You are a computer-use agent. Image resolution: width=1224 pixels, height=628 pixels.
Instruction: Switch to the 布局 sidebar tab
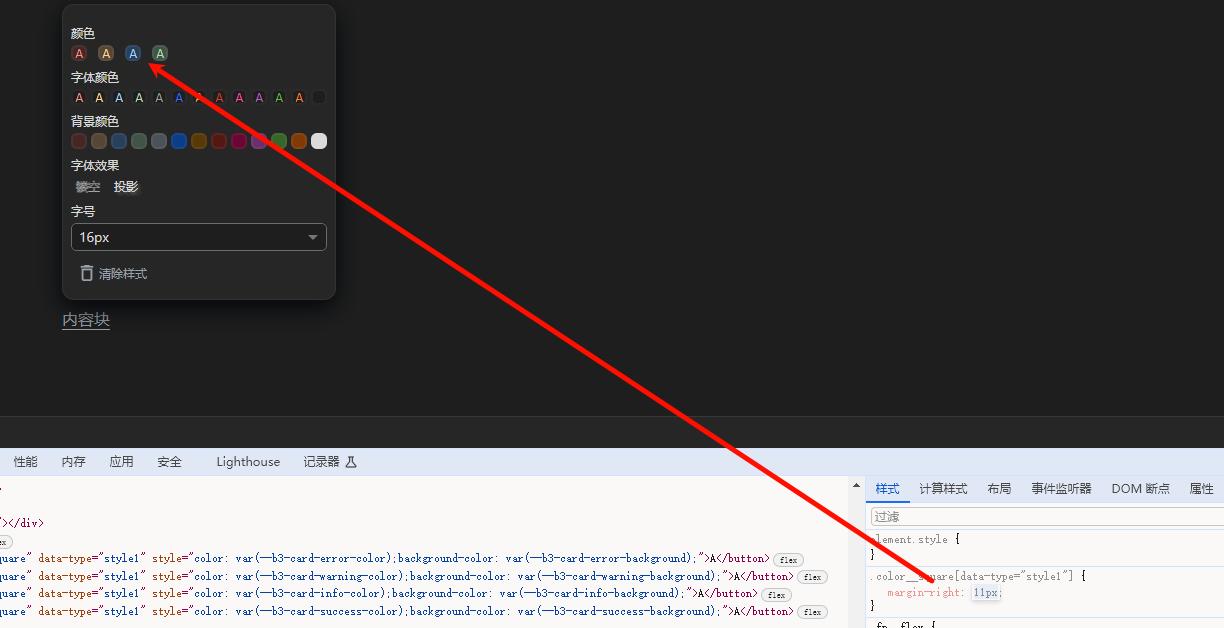999,489
